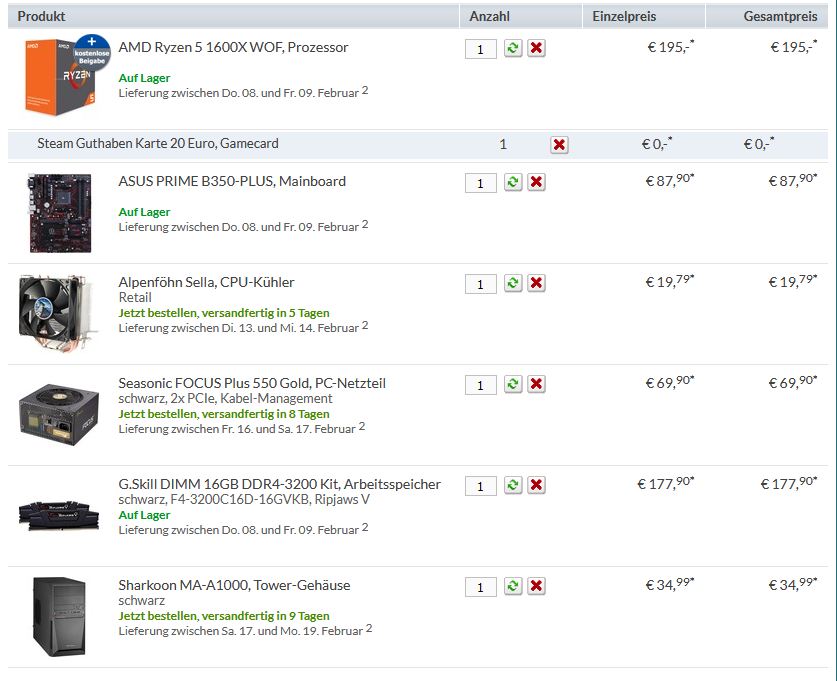Click 'versandfertig in 5 Tagen' text

(x=265, y=313)
